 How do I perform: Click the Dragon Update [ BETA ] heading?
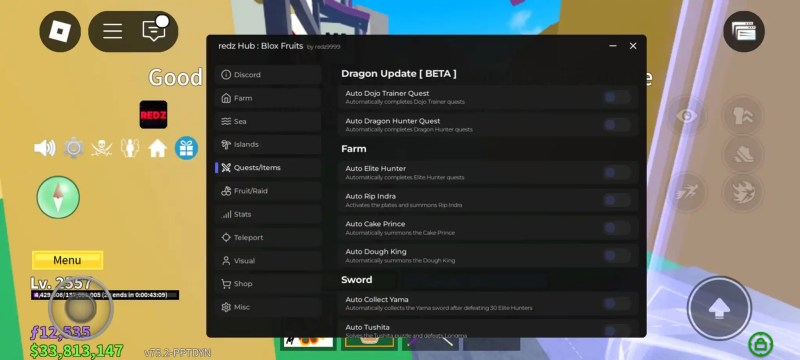click(x=399, y=74)
